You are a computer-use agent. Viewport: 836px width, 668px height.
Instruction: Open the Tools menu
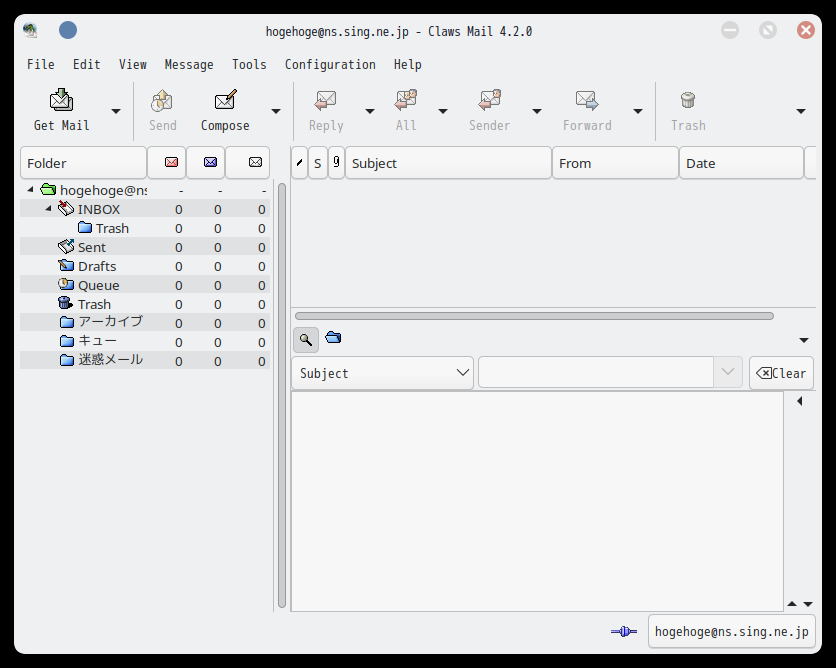click(x=249, y=65)
